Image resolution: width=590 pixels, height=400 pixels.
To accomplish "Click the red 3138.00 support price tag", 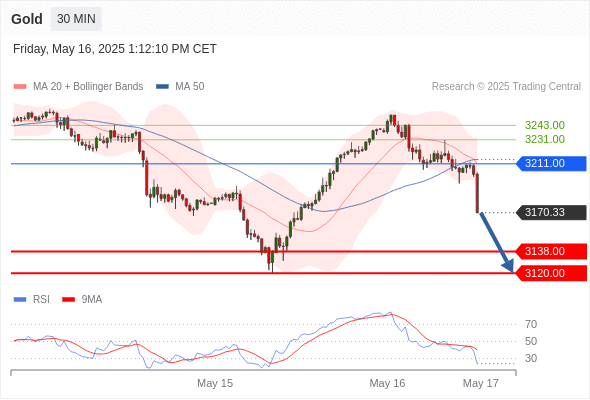I will click(551, 251).
